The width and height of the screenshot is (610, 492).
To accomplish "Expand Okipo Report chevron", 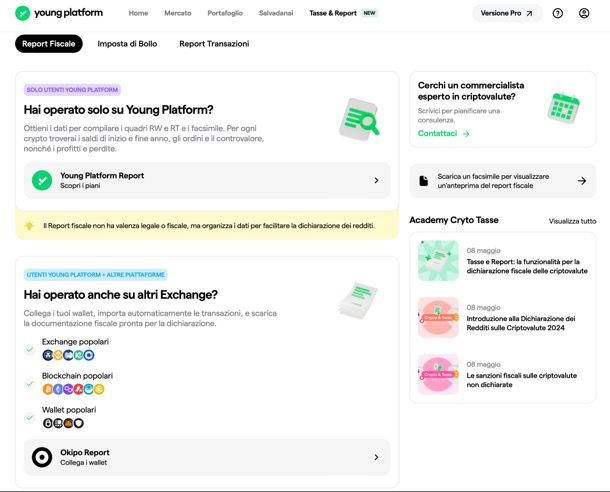I will pyautogui.click(x=376, y=457).
